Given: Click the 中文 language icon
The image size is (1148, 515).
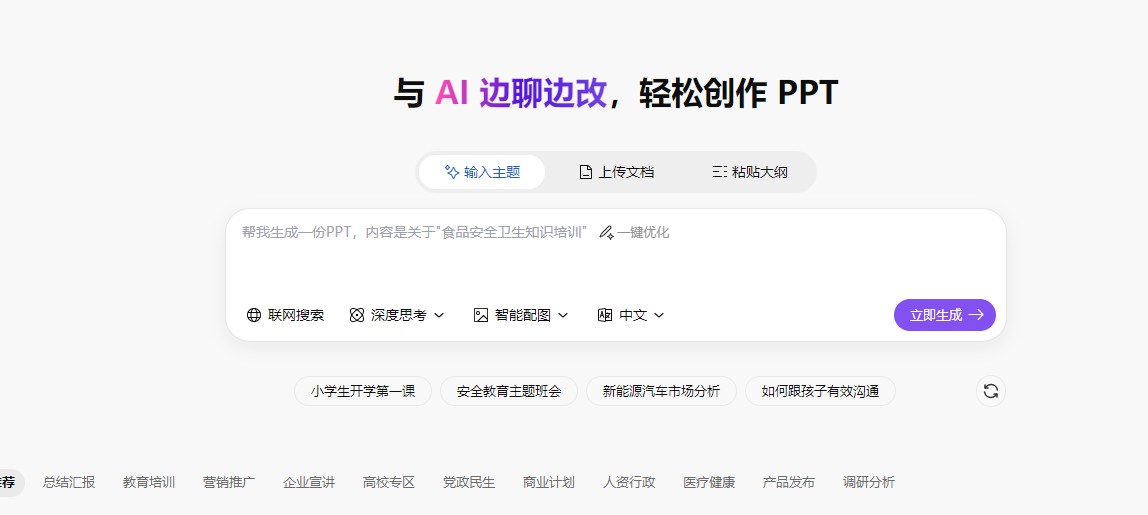Looking at the screenshot, I should [605, 315].
